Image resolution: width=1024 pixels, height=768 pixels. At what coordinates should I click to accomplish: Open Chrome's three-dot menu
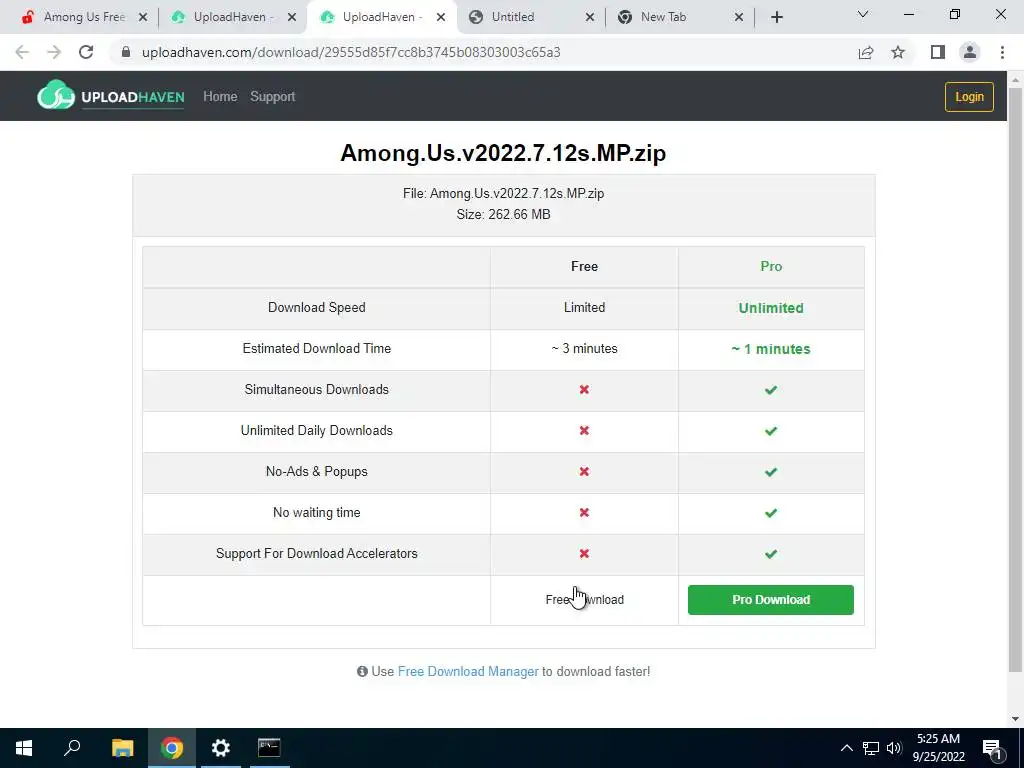coord(1002,52)
